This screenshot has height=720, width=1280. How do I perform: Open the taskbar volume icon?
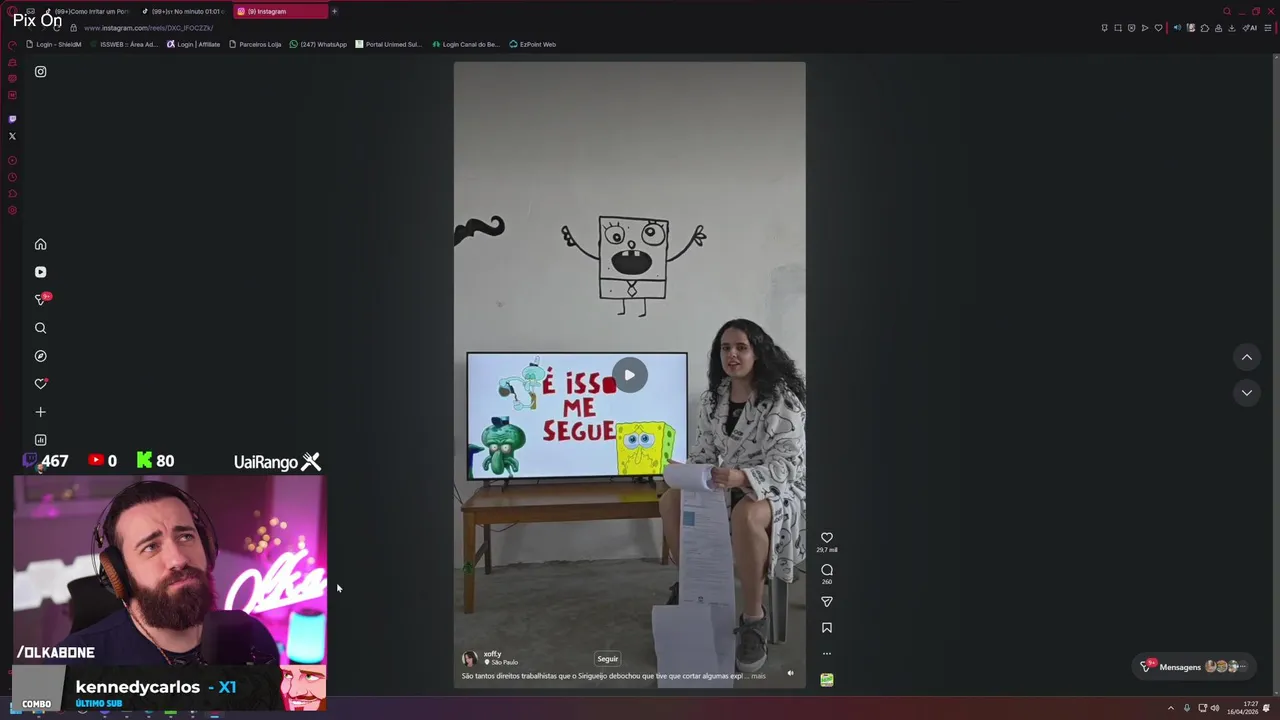coord(1215,708)
